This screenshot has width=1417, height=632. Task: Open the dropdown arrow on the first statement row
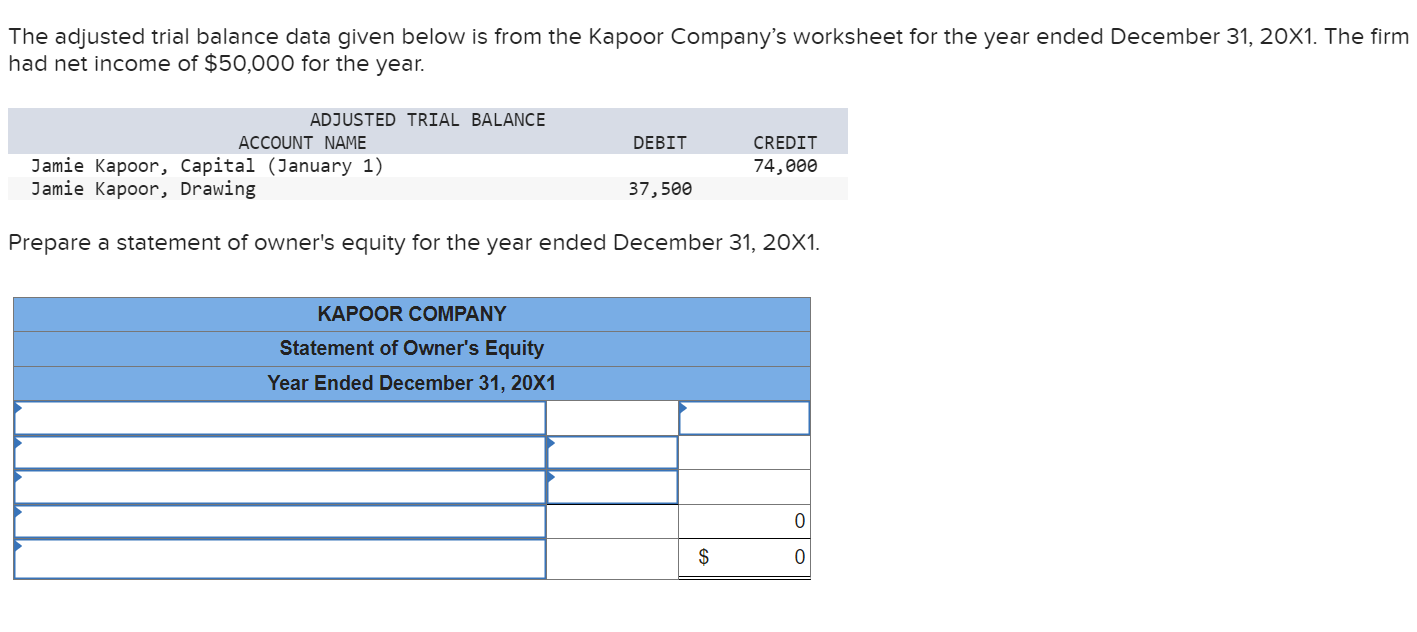click(x=18, y=408)
